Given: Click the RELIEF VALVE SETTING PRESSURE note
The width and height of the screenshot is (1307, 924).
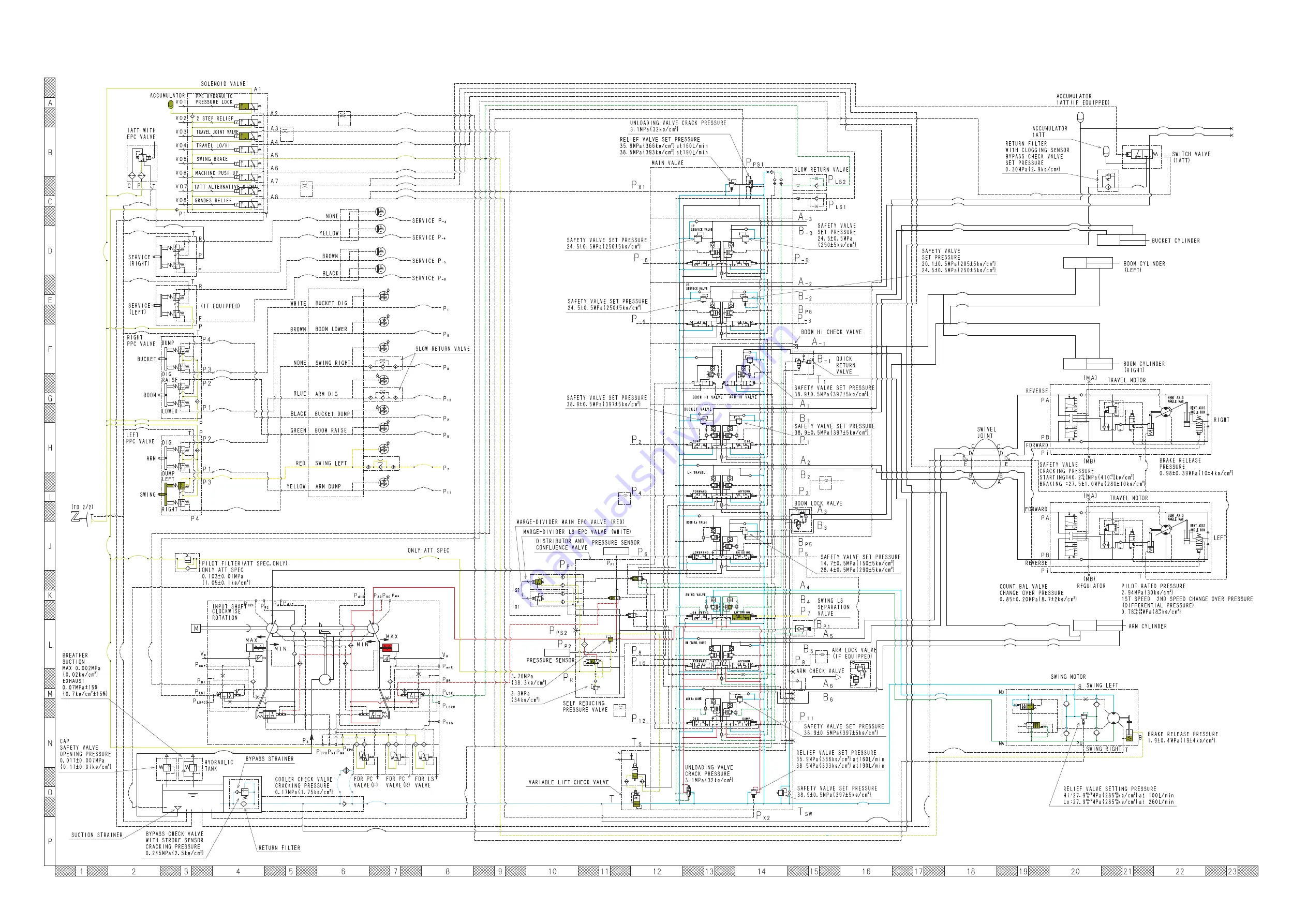Looking at the screenshot, I should pos(1118,795).
